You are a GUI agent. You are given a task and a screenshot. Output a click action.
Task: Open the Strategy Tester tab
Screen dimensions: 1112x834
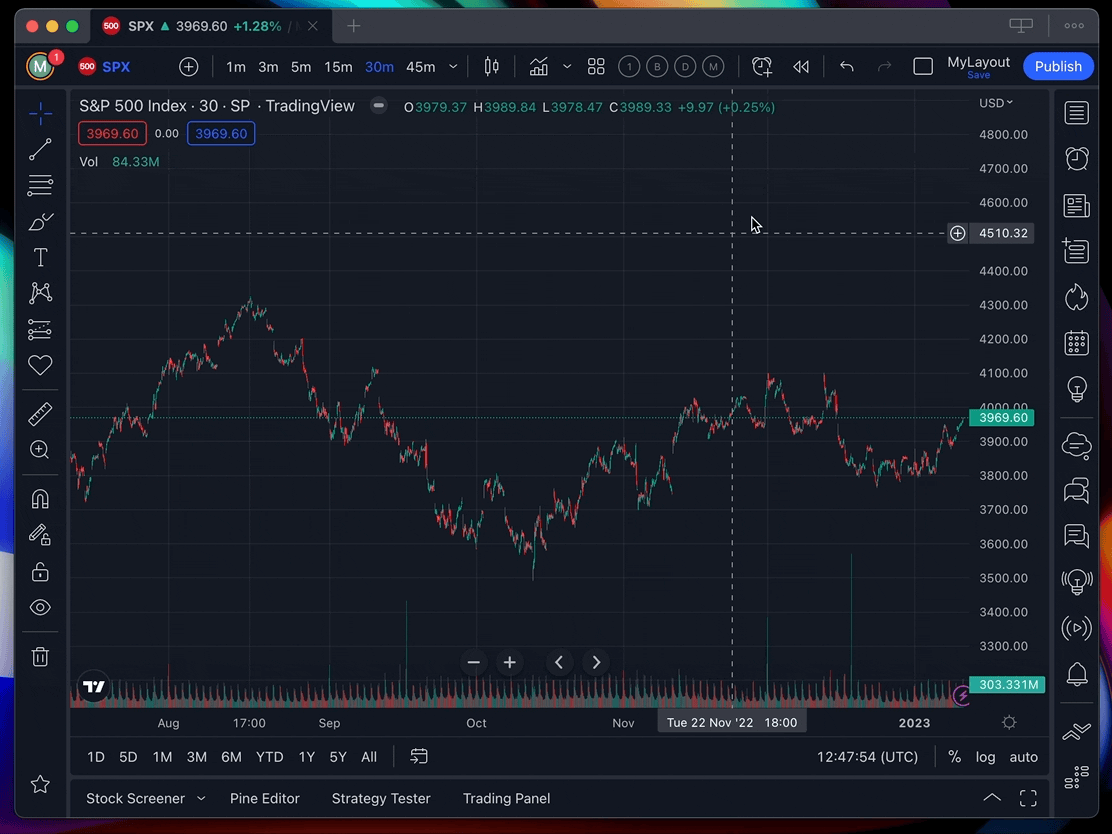380,798
